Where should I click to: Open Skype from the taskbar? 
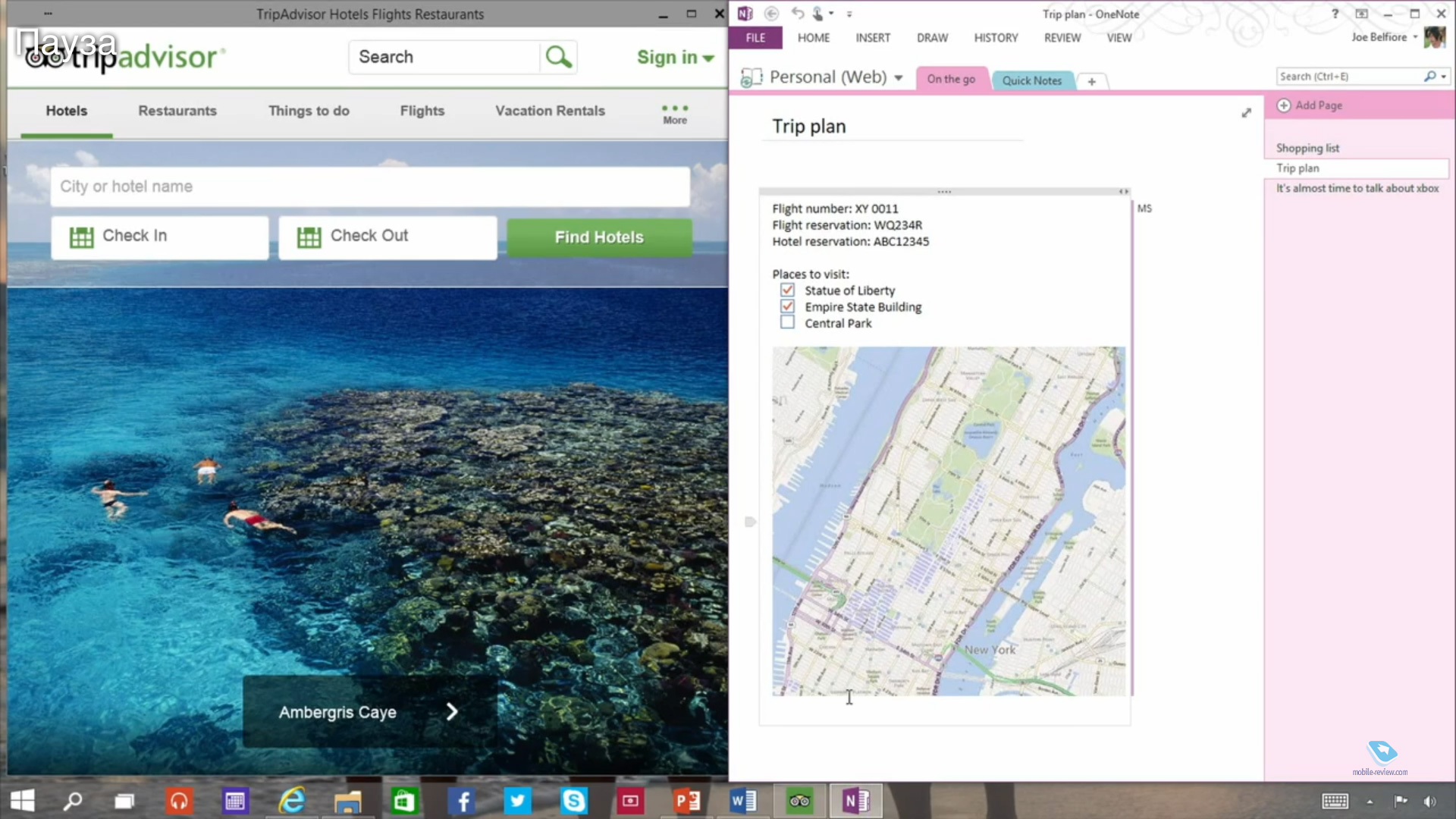coord(574,801)
